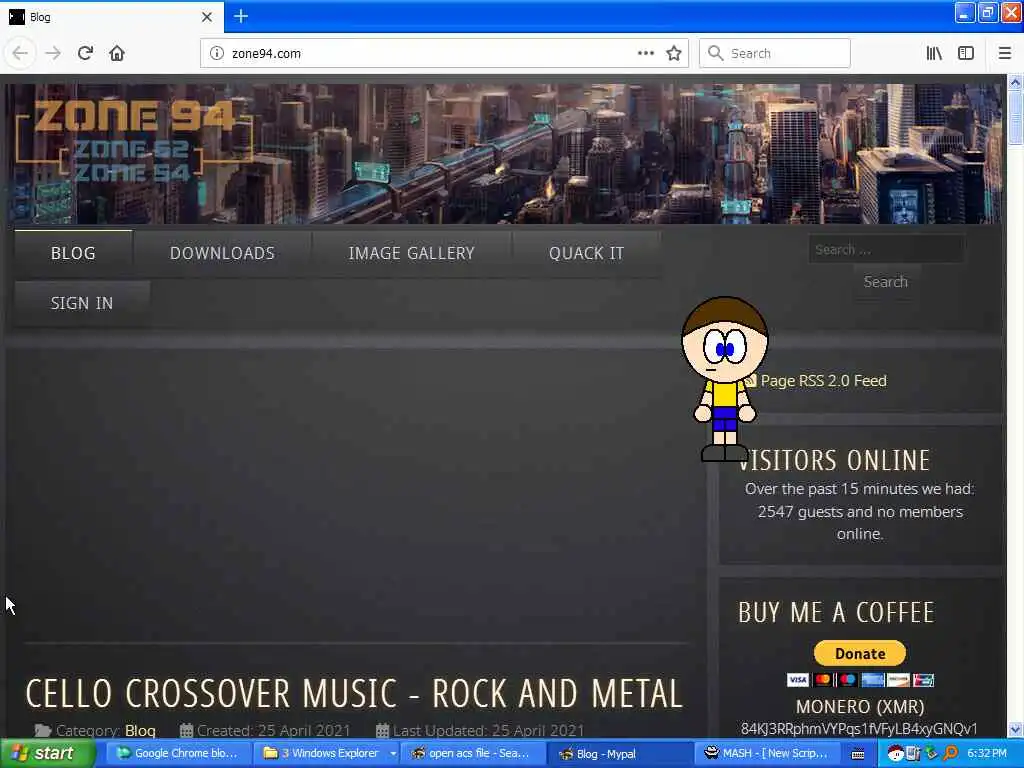Go back with the browser back arrow
This screenshot has width=1024, height=768.
pyautogui.click(x=20, y=53)
